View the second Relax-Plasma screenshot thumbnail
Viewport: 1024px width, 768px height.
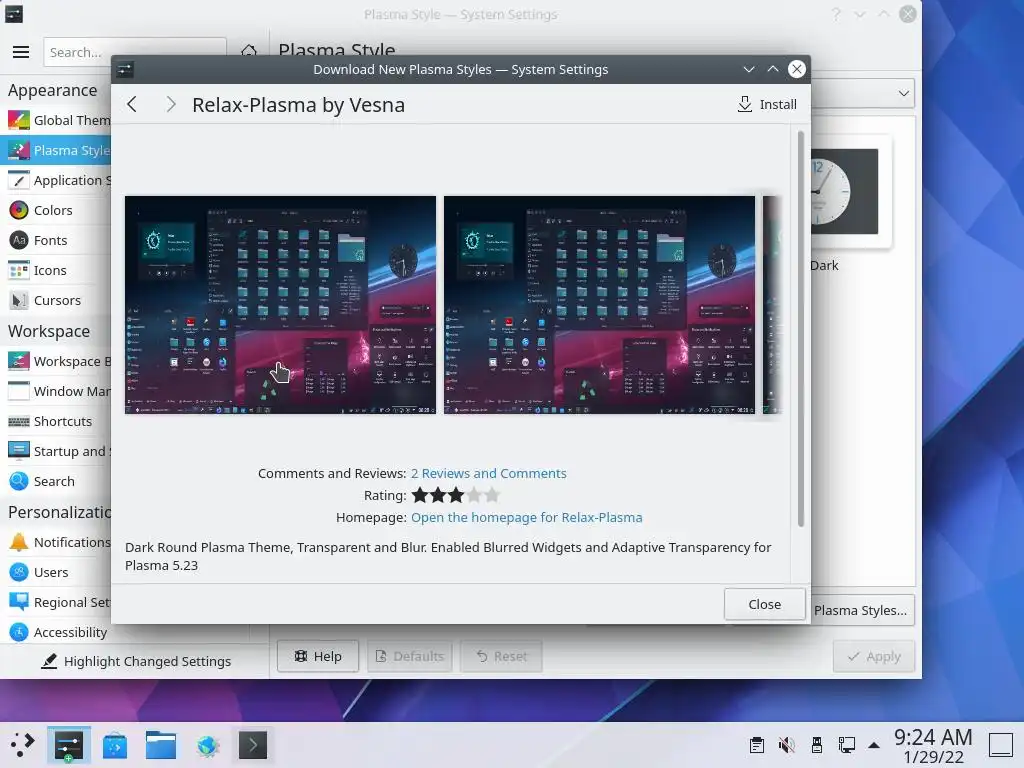[600, 305]
